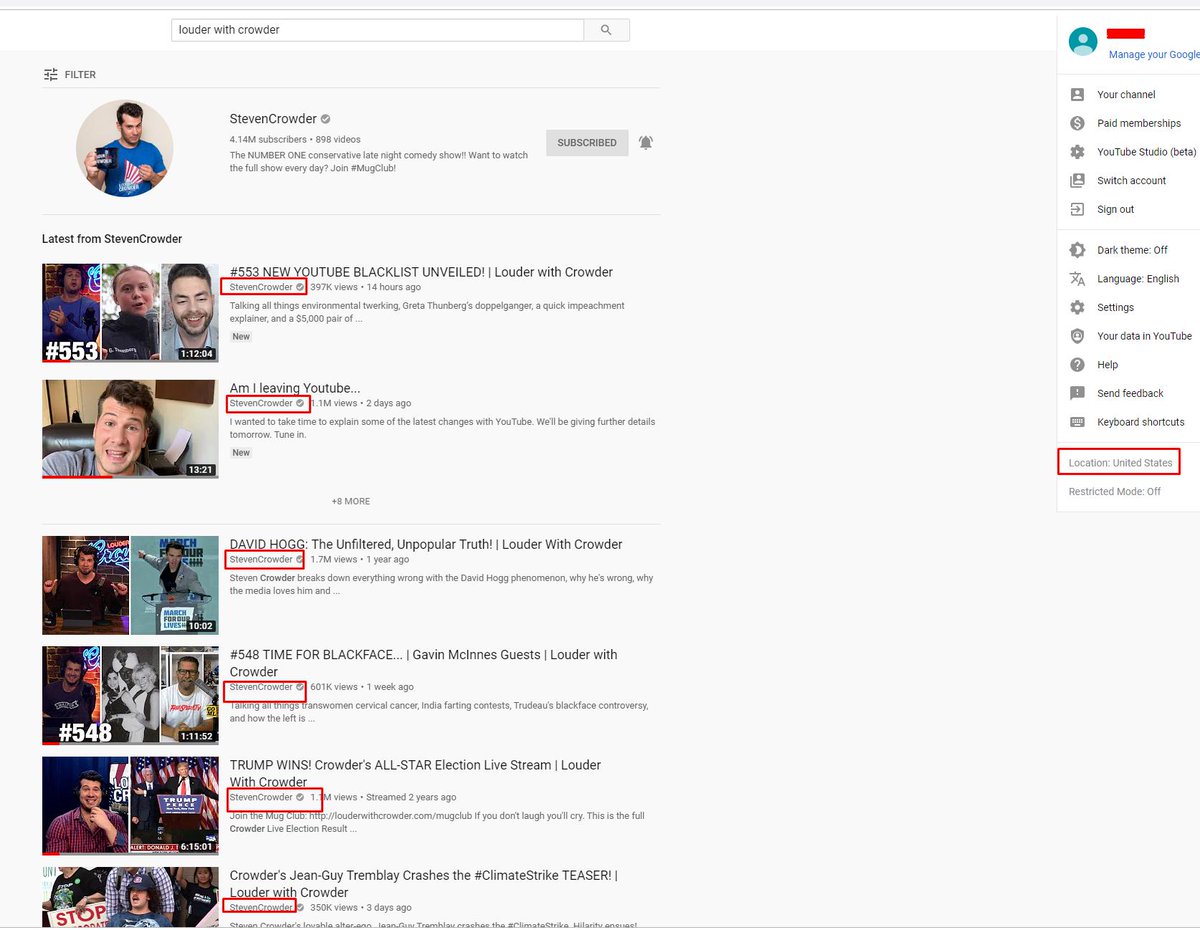The height and width of the screenshot is (930, 1200).
Task: Click the search magnifier button
Action: 606,30
